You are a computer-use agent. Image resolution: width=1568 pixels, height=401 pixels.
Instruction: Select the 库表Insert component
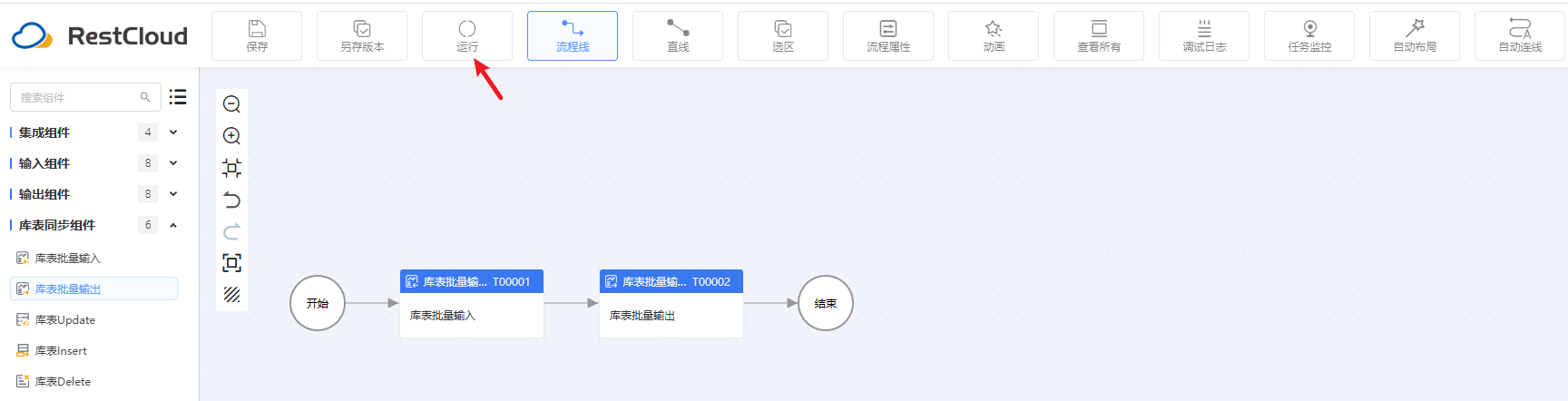(x=93, y=351)
